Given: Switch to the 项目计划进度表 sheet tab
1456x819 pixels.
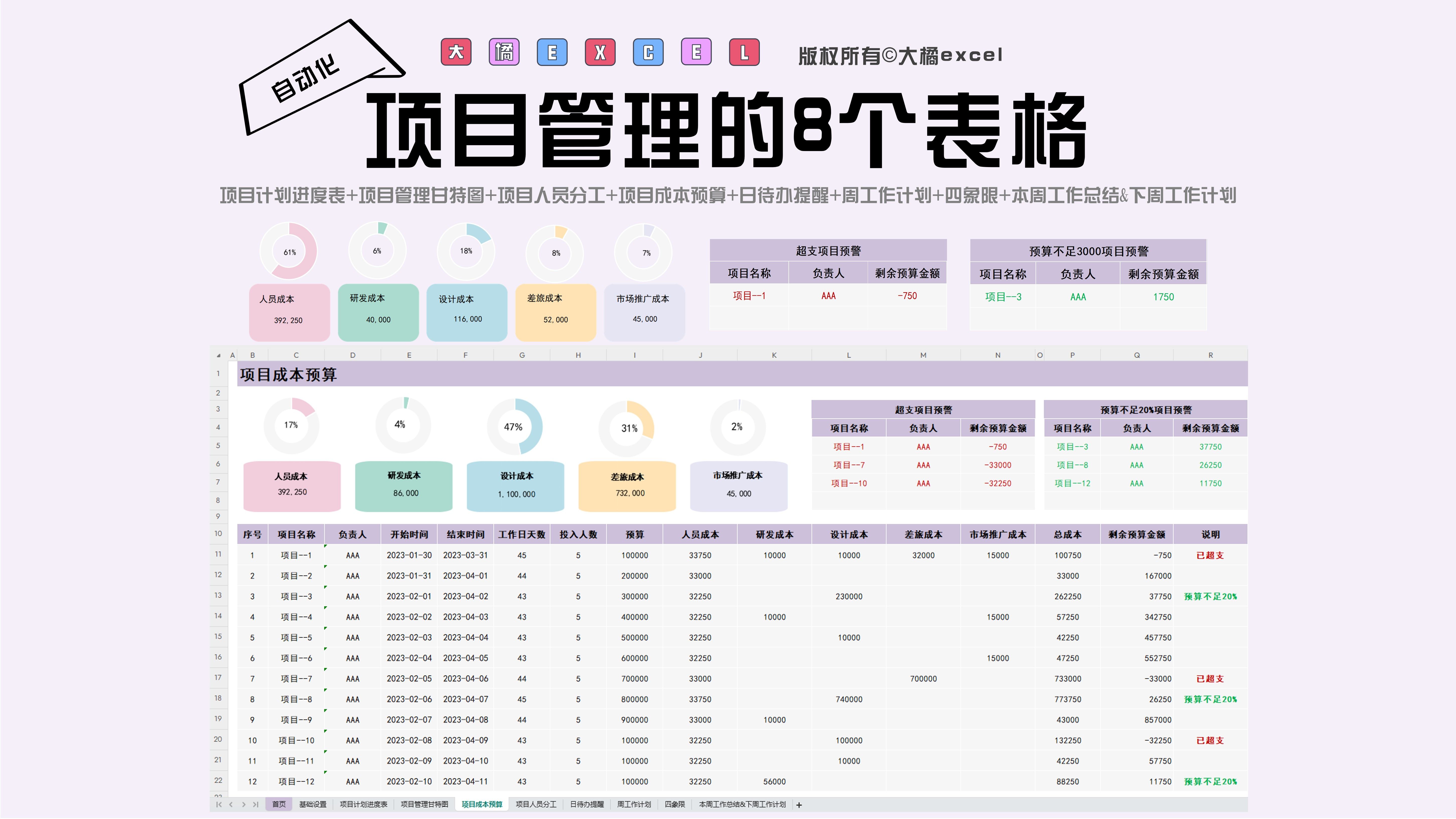Looking at the screenshot, I should tap(363, 804).
